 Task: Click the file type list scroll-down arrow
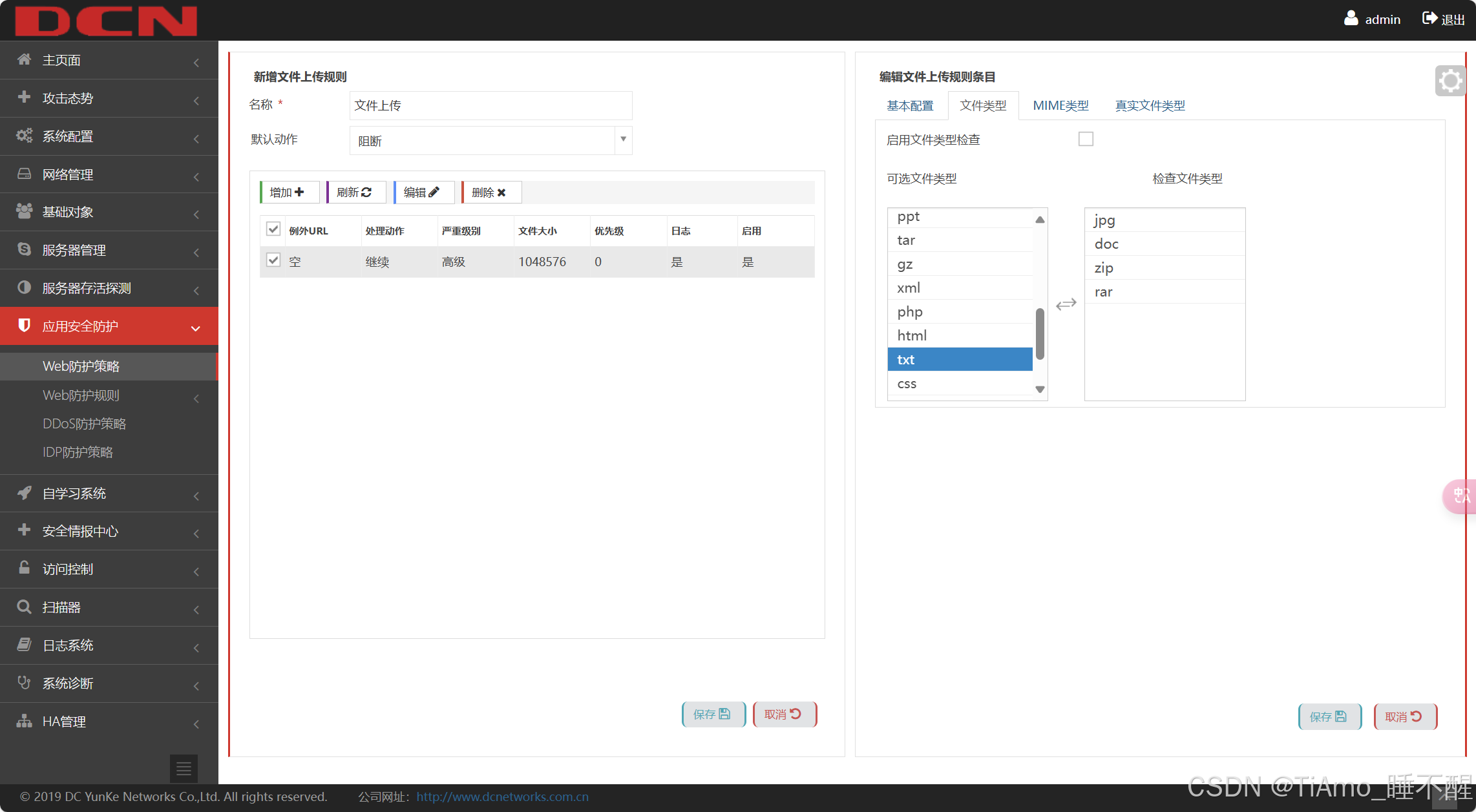1040,390
